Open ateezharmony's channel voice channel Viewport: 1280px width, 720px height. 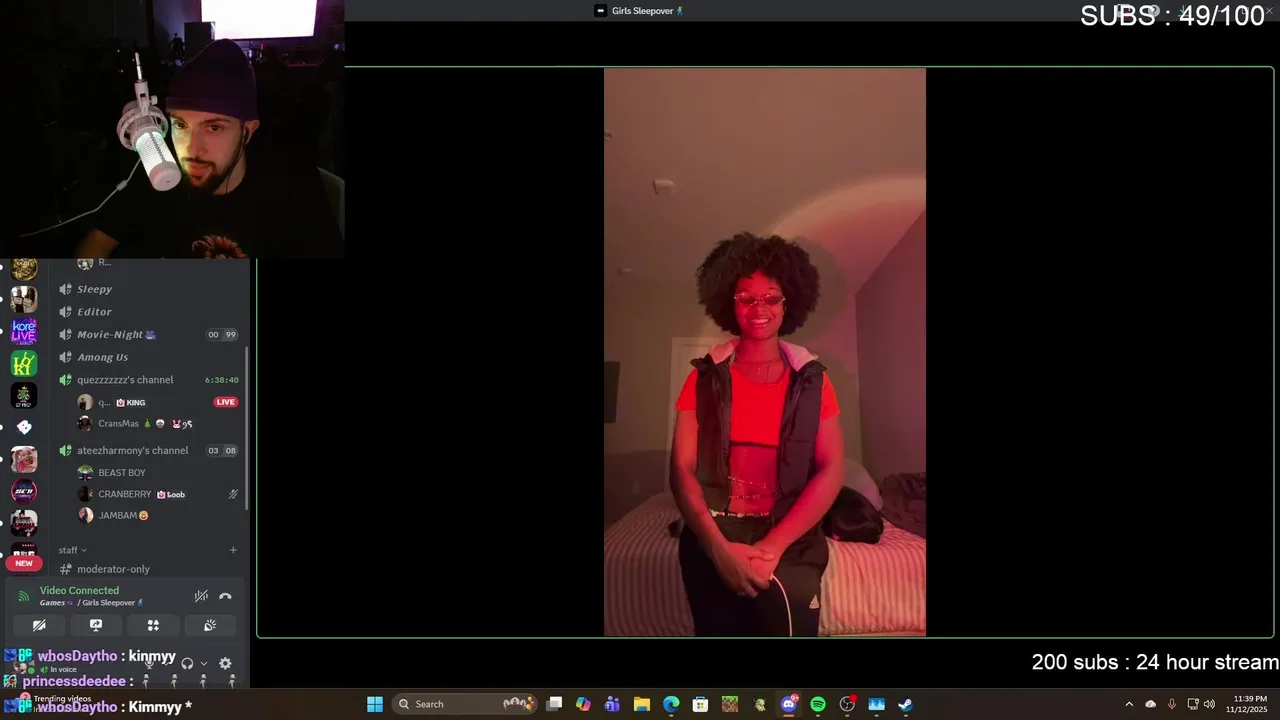coord(150,451)
